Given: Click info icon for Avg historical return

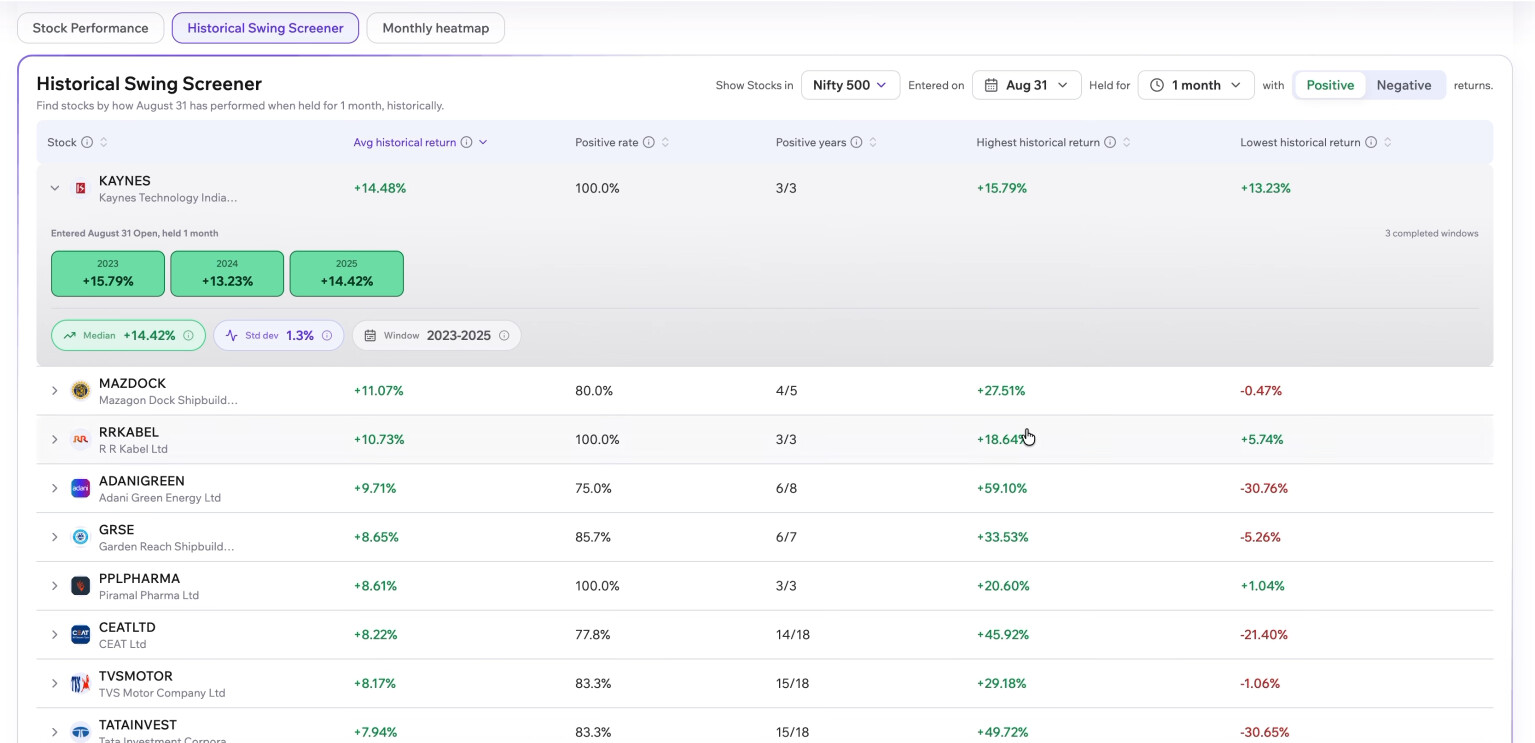Looking at the screenshot, I should click(x=466, y=142).
